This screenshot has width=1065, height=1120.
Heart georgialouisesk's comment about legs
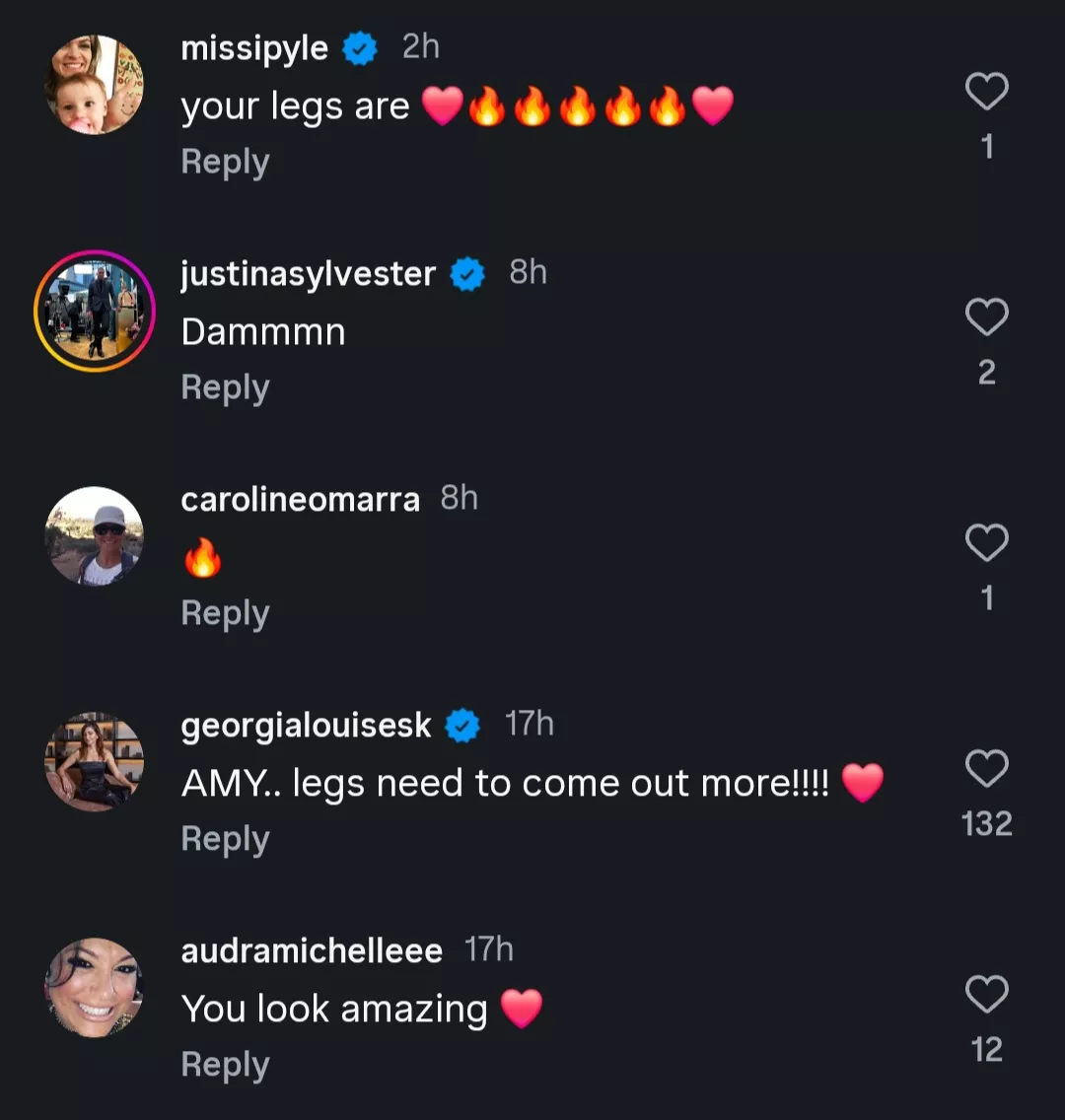pyautogui.click(x=986, y=768)
